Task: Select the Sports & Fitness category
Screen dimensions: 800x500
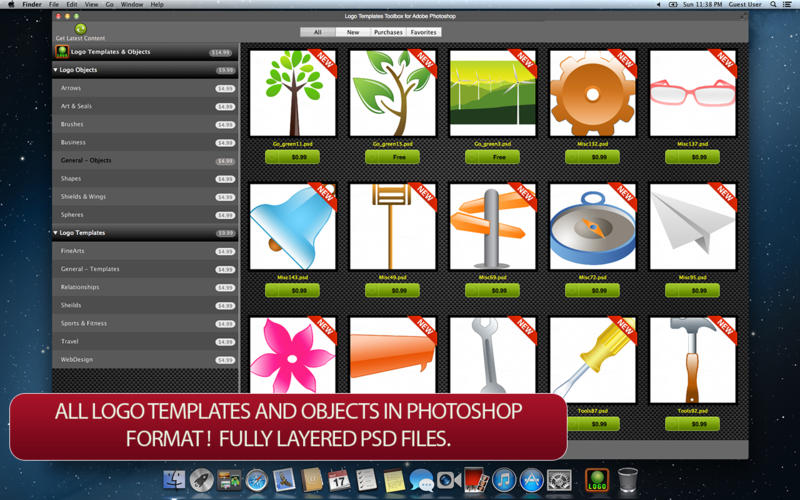Action: point(145,323)
